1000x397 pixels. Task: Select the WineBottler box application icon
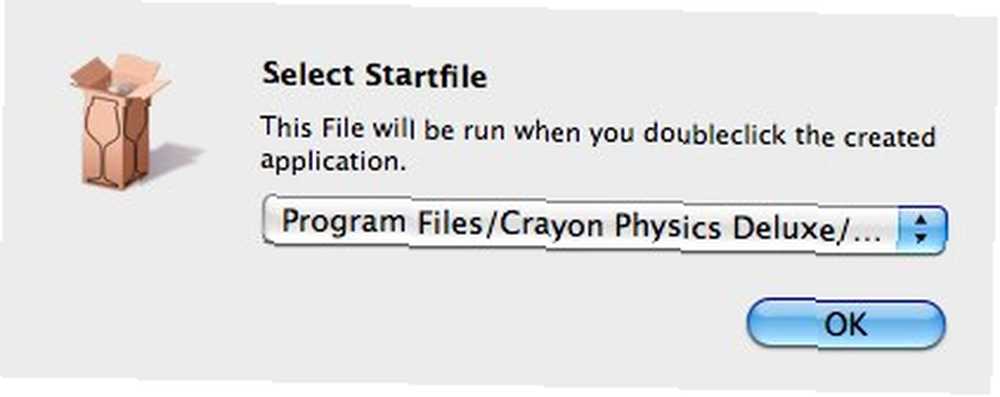pyautogui.click(x=121, y=121)
